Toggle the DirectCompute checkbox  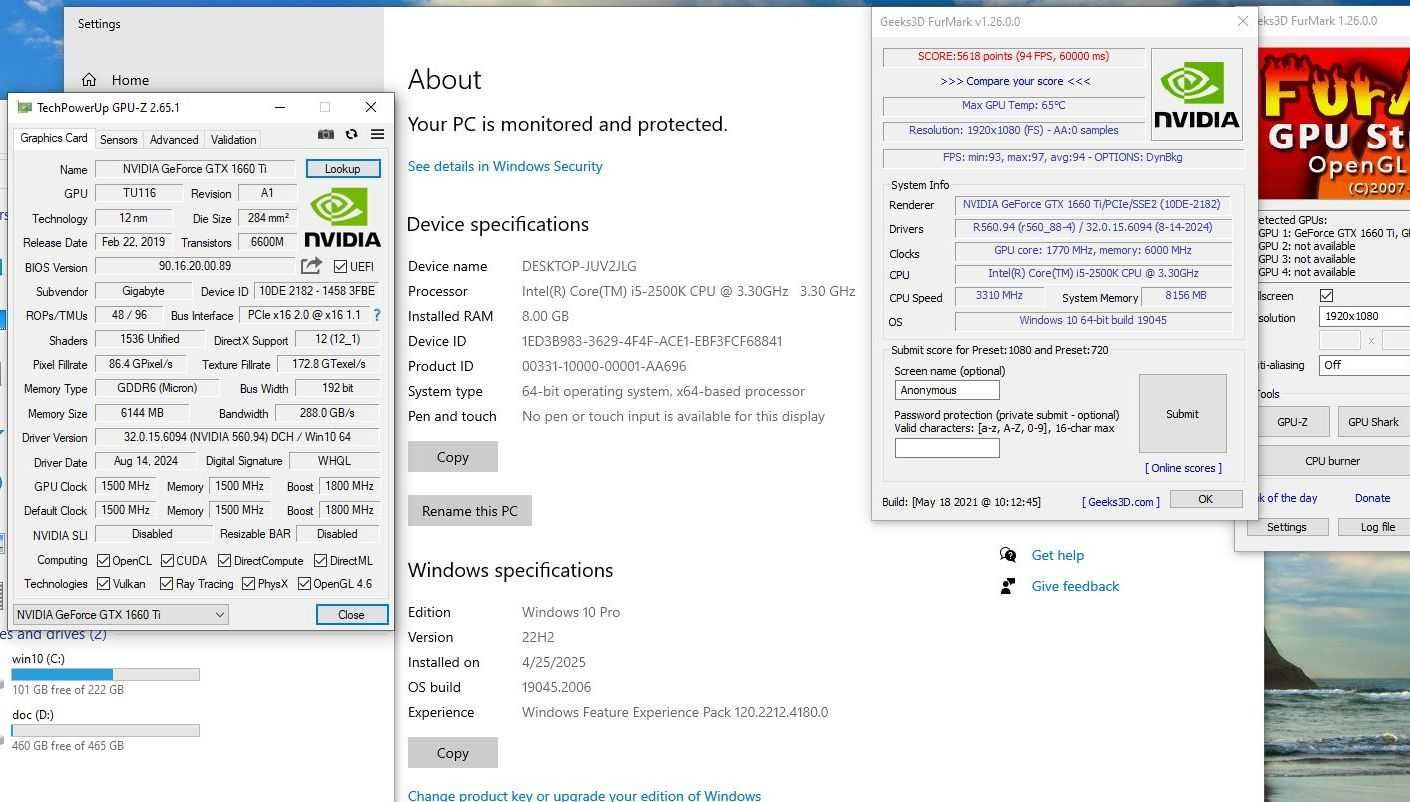click(224, 561)
